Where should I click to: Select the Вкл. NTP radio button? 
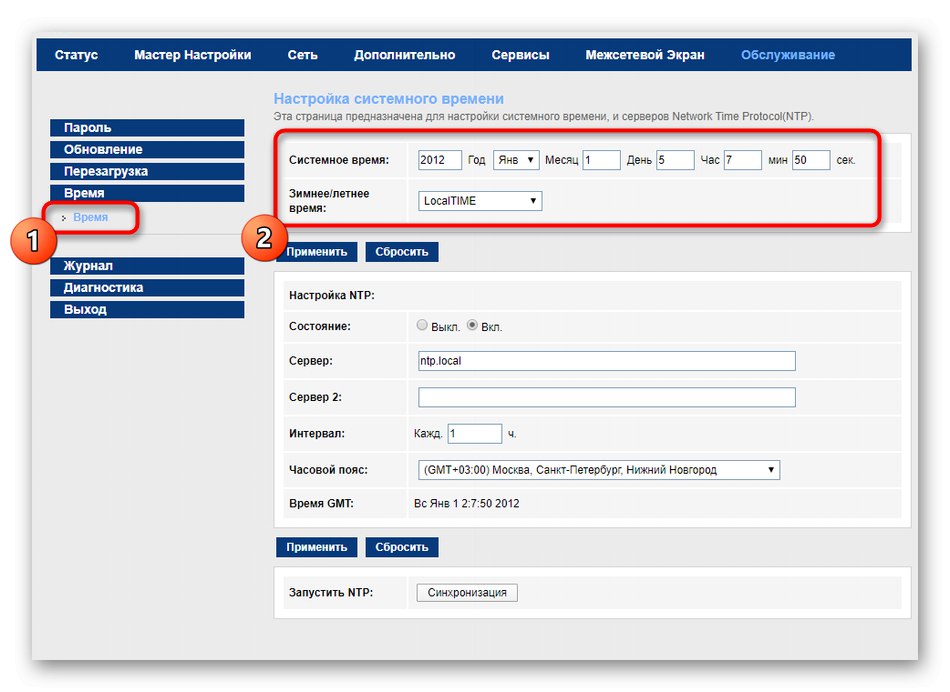click(473, 325)
